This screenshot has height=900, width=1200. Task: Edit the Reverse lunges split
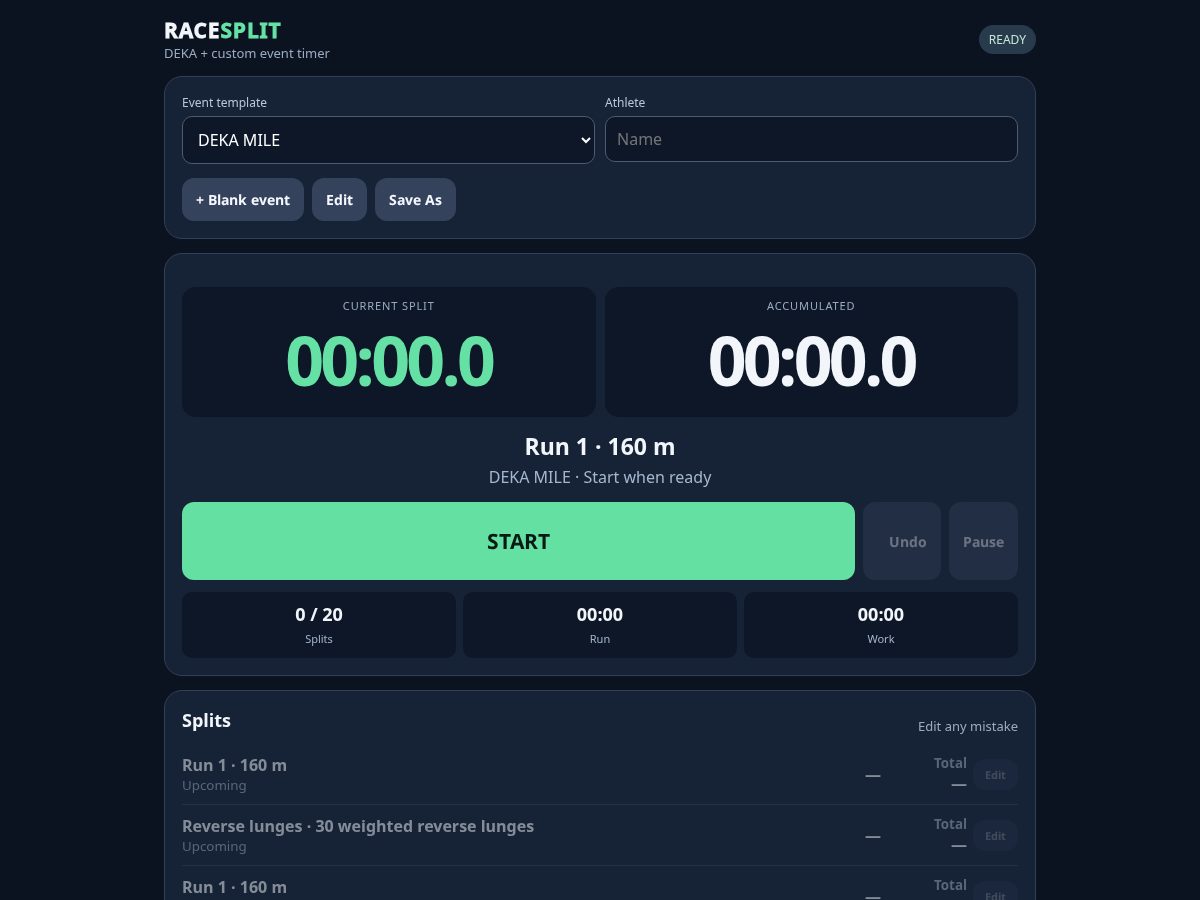pos(995,836)
